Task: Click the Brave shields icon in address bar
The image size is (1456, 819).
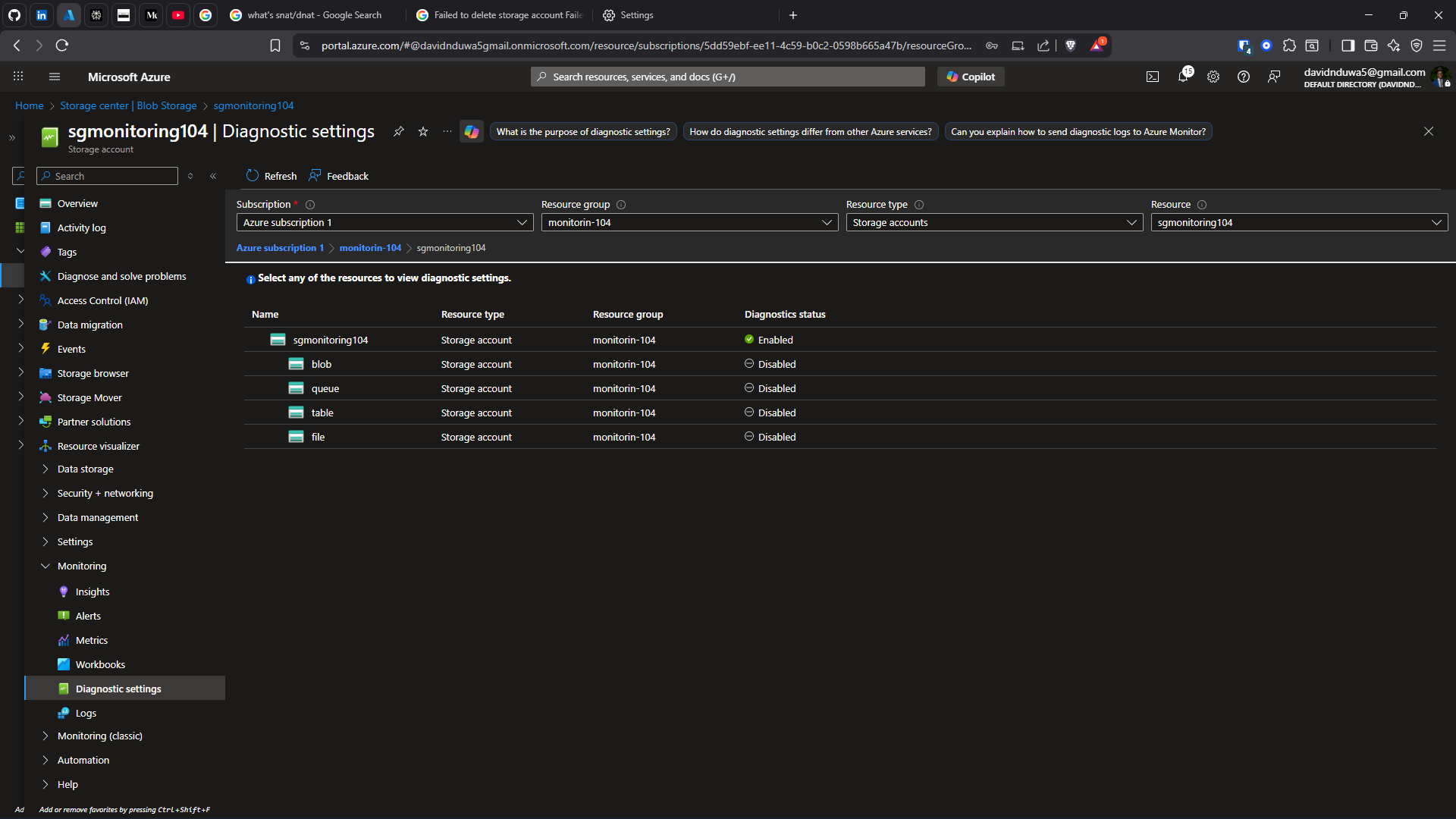Action: coord(1071,45)
